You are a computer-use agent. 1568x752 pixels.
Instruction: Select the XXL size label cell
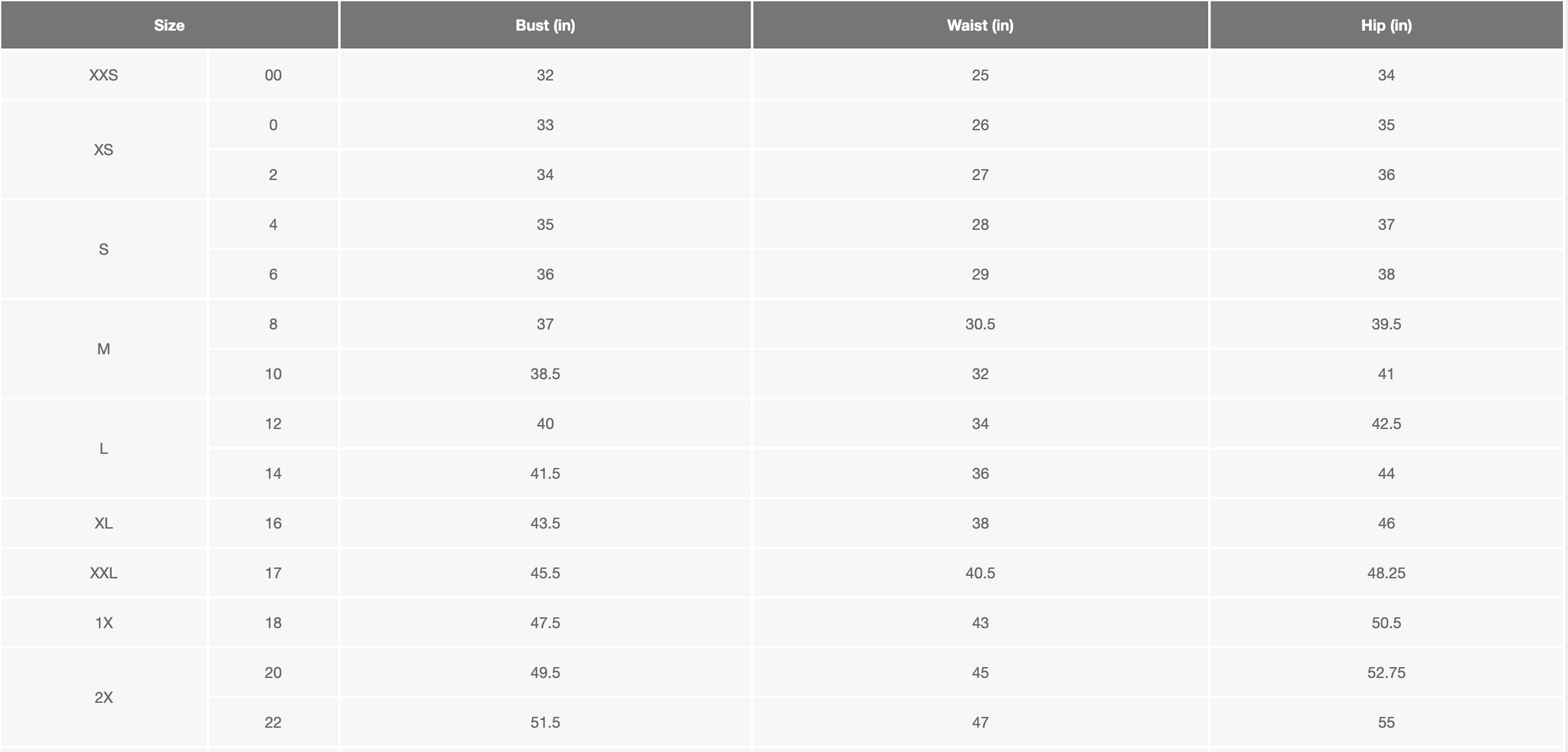[x=104, y=573]
